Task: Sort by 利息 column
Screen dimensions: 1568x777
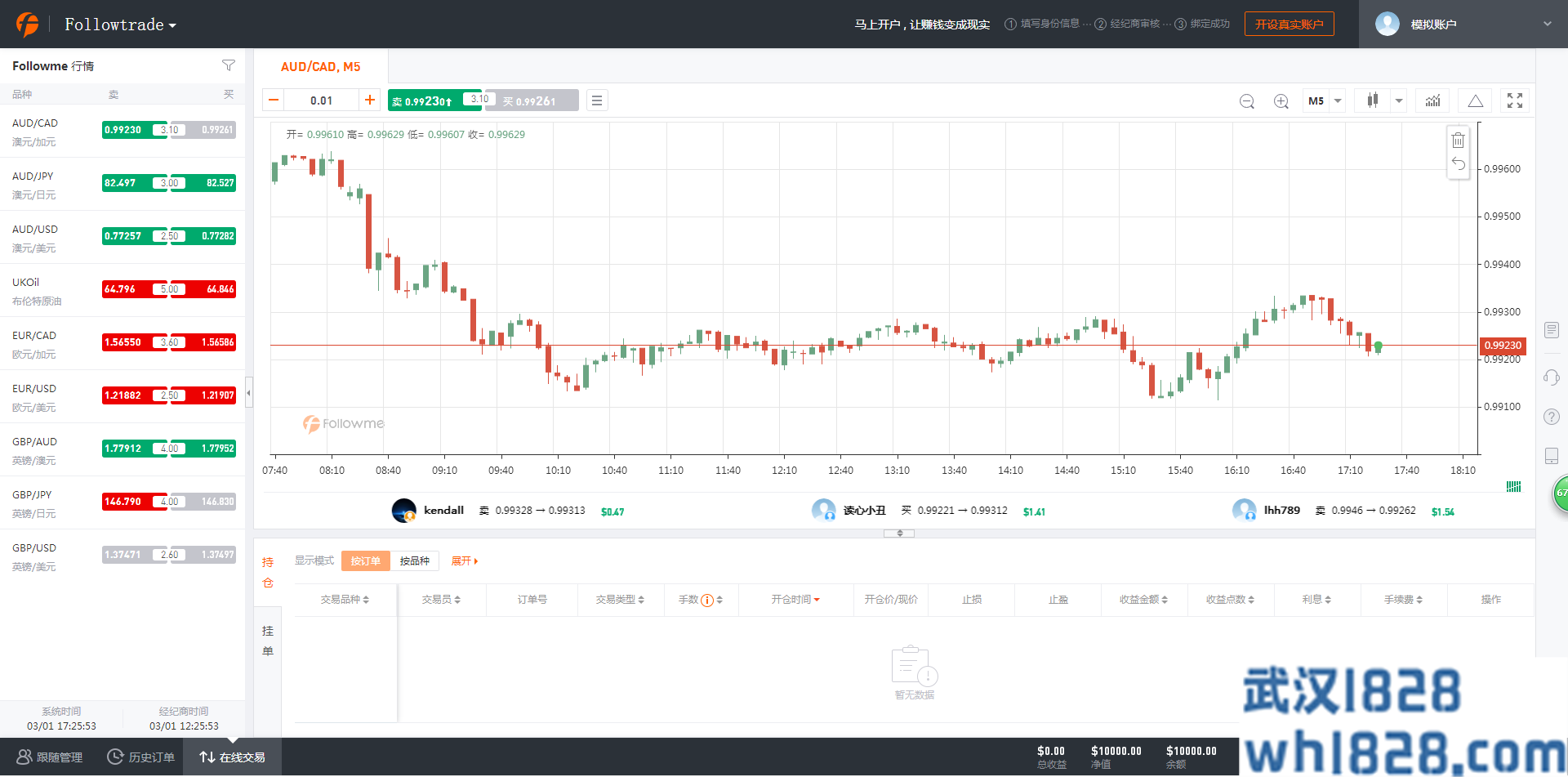Action: (1316, 600)
